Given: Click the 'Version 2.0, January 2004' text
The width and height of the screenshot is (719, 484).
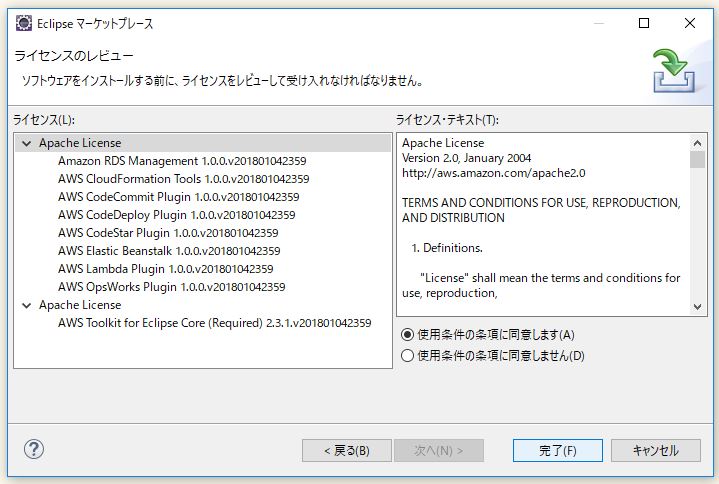Looking at the screenshot, I should point(466,158).
